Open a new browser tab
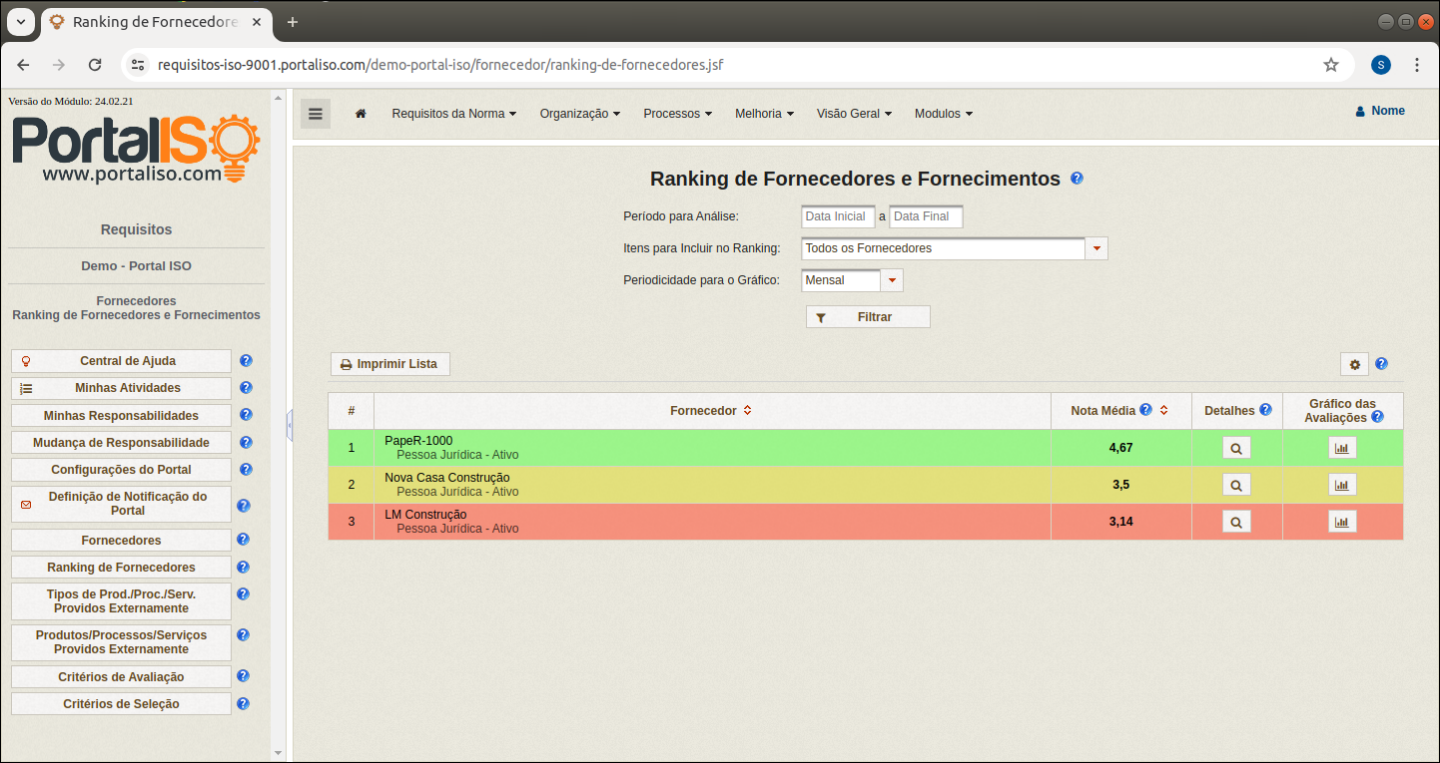1440x763 pixels. click(292, 22)
